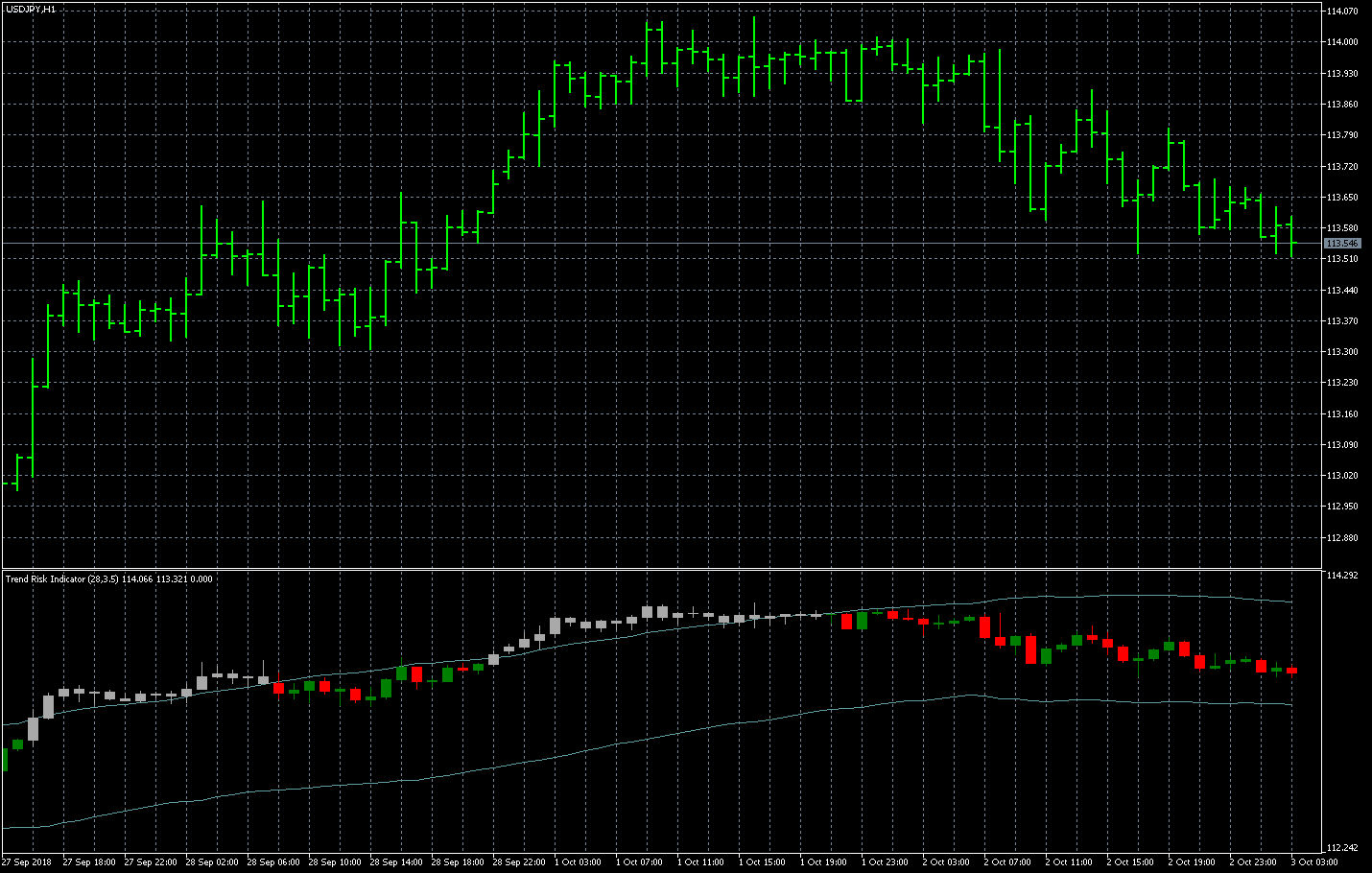Click the 1 Oct 03:00 time marker
Viewport: 1372px width, 873px height.
579,862
